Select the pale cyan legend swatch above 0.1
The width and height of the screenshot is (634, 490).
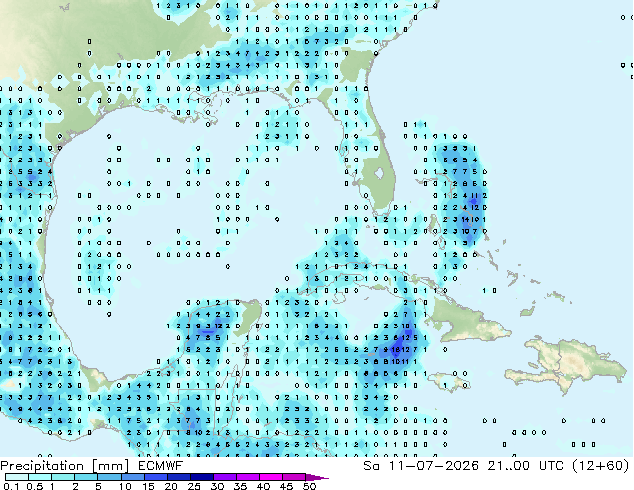[17, 477]
